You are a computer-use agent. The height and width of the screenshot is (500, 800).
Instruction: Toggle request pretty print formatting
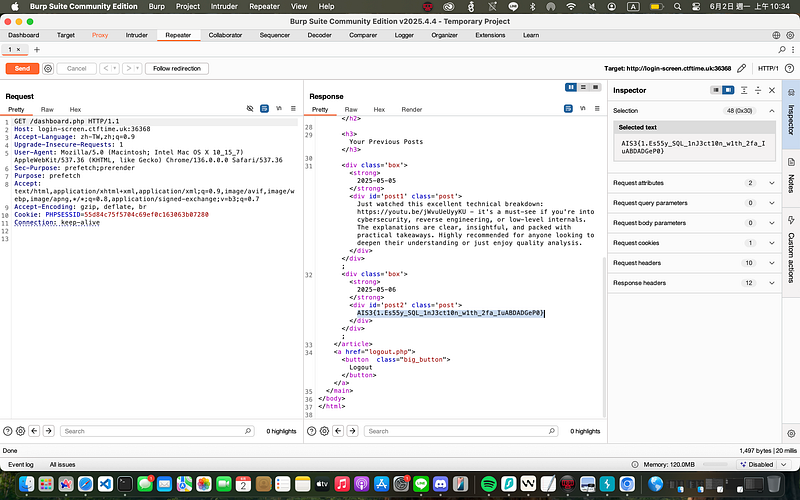pyautogui.click(x=264, y=109)
